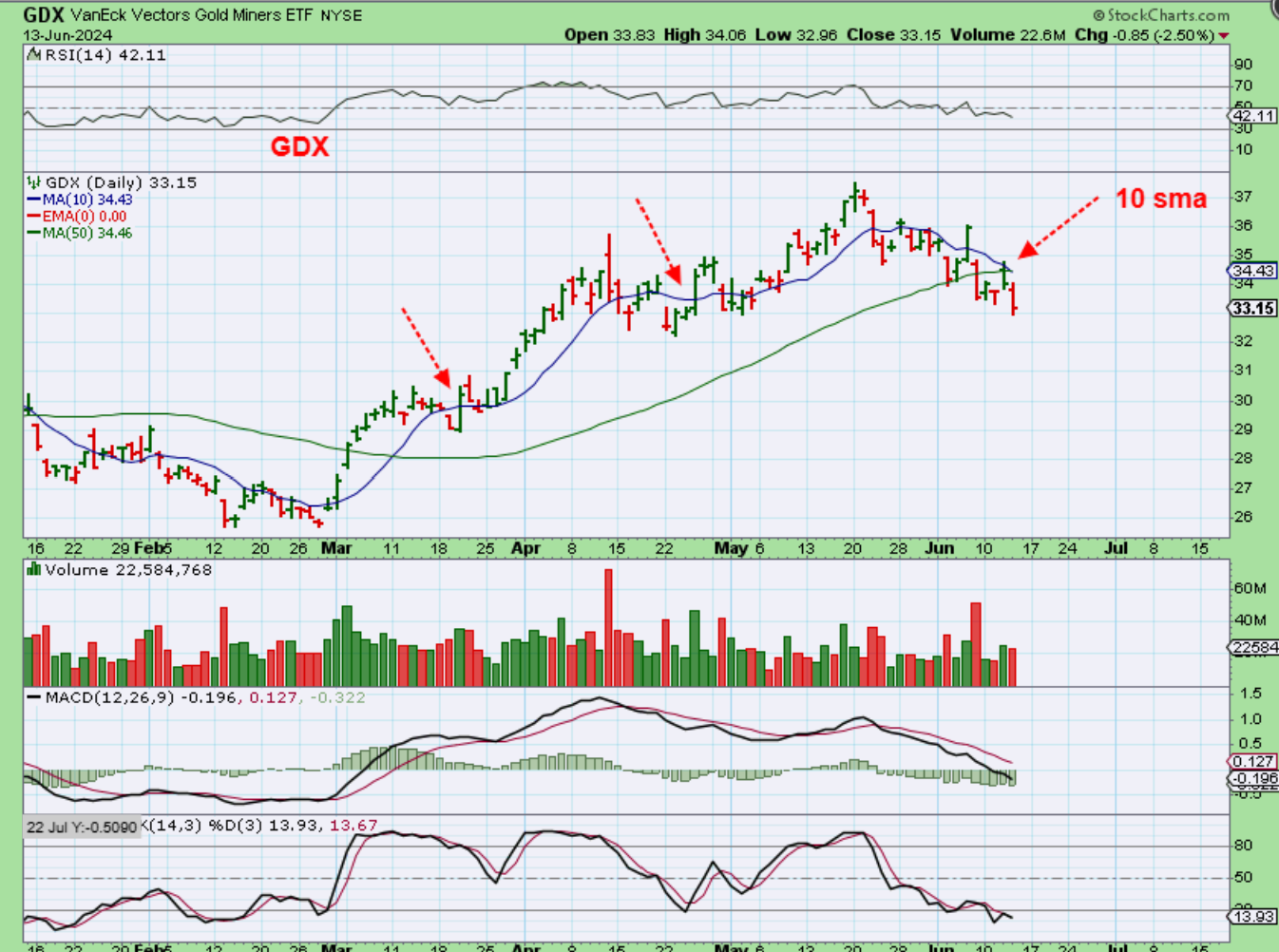The width and height of the screenshot is (1279, 952).
Task: Click the May label on the price chart date axis
Action: (x=731, y=548)
